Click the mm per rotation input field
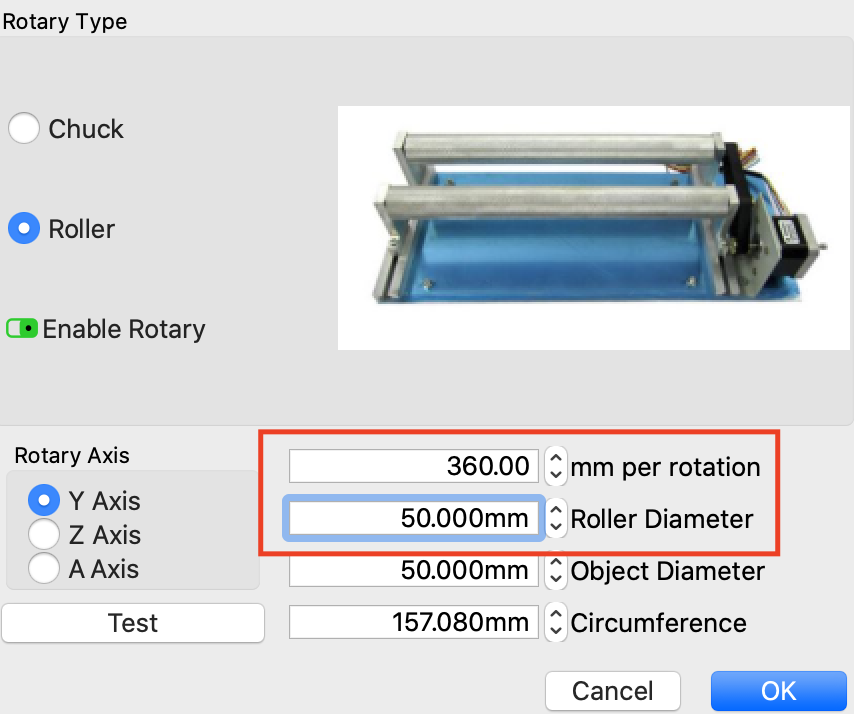This screenshot has width=854, height=714. point(414,466)
